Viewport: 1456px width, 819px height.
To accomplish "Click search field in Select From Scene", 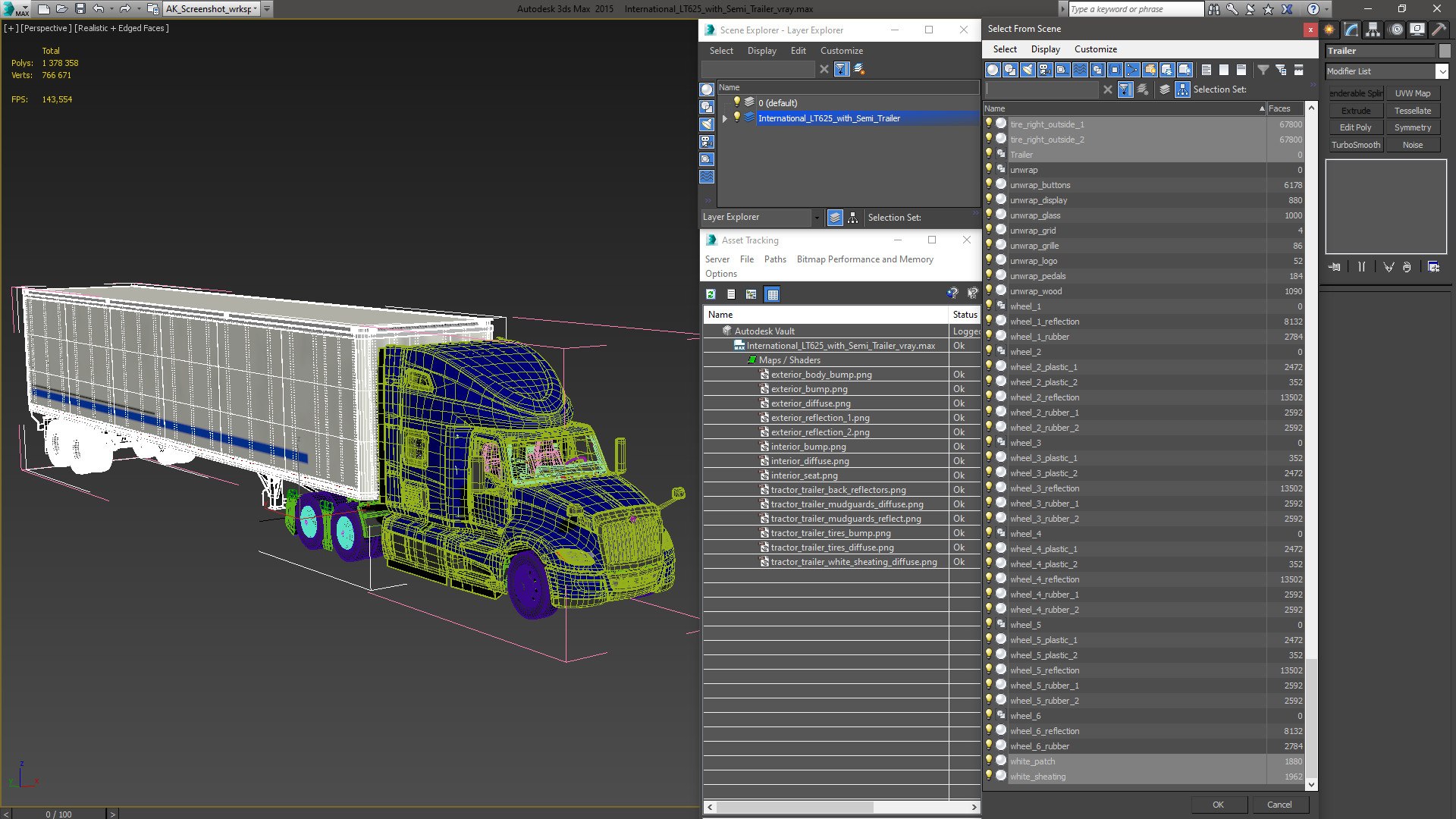I will coord(1042,89).
